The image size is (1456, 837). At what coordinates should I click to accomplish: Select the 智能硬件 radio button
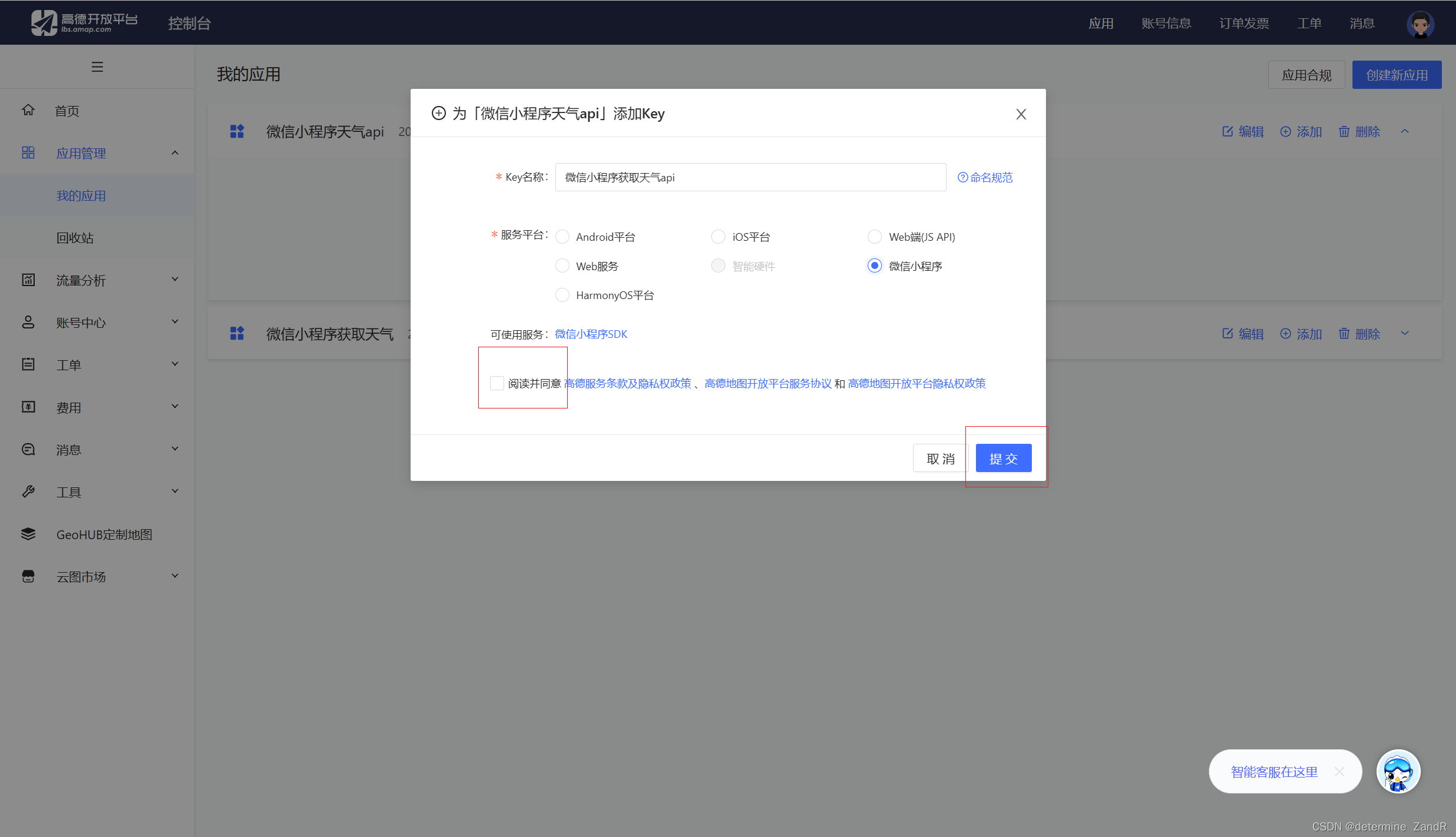[x=718, y=266]
